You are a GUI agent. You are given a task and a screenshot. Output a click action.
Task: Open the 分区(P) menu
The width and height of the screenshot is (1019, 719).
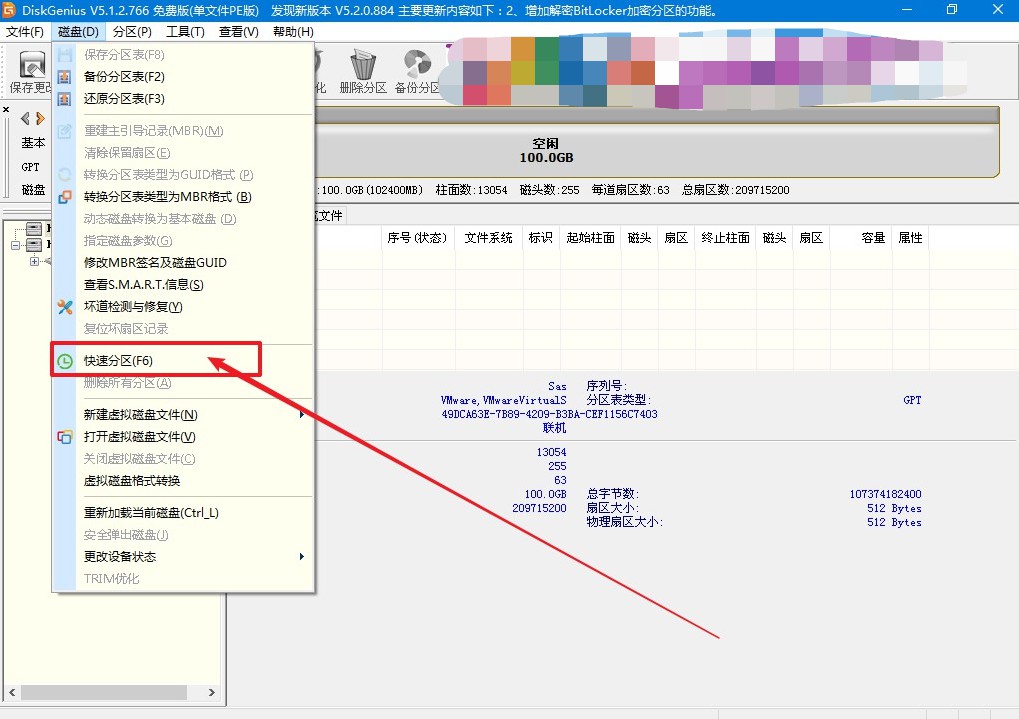coord(132,32)
